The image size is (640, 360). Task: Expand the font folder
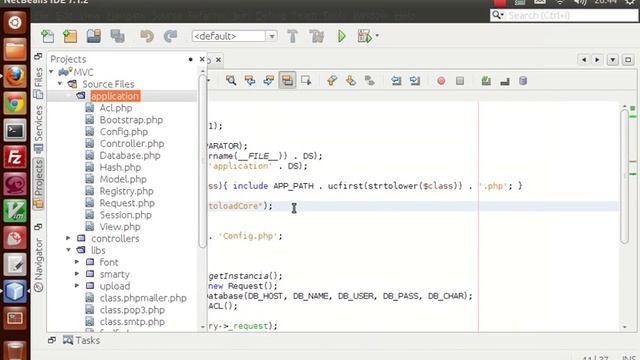pos(77,262)
